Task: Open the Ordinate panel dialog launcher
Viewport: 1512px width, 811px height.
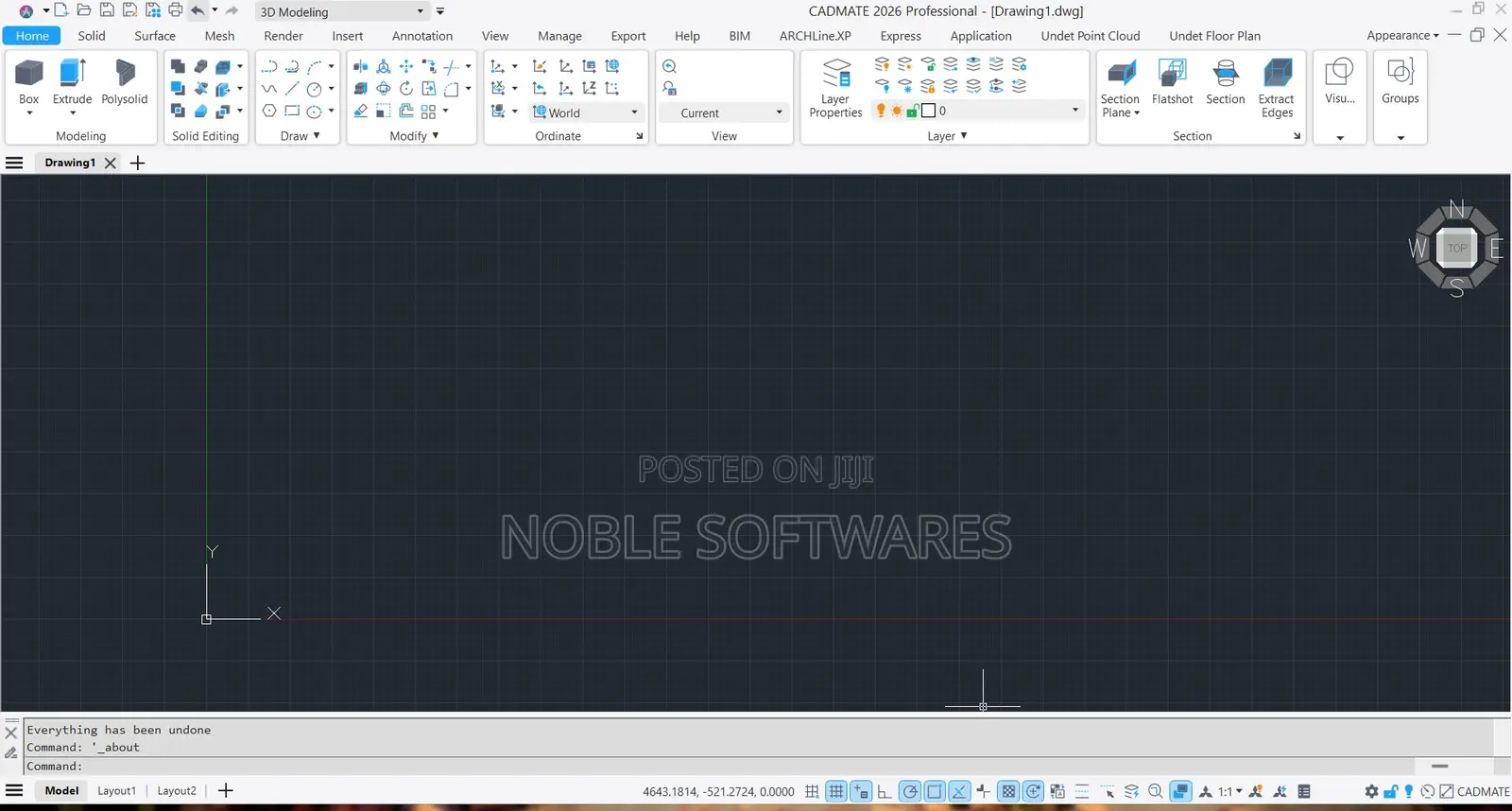Action: 640,136
